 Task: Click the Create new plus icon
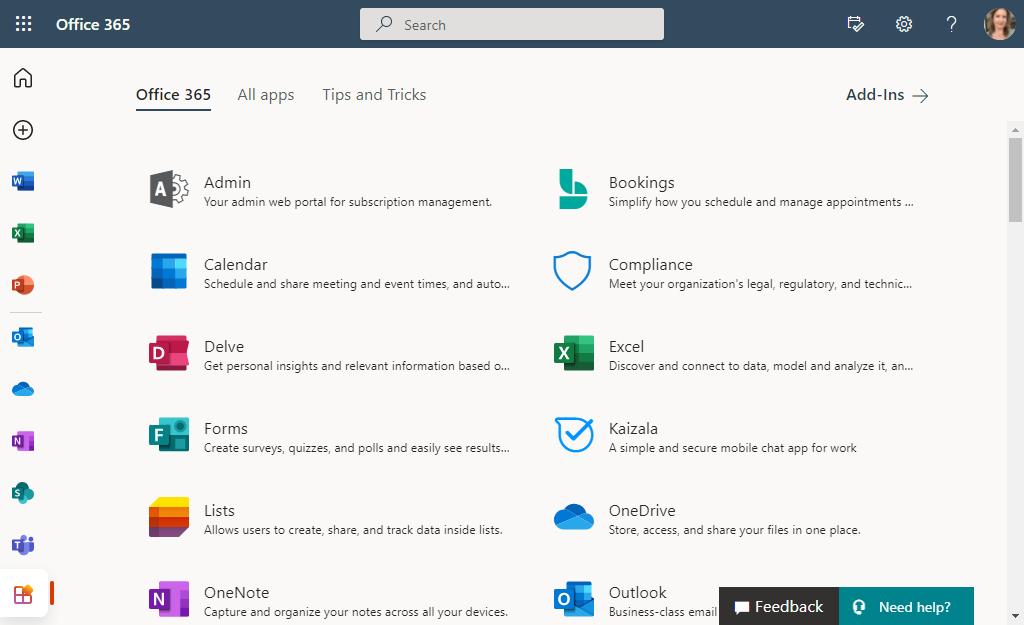tap(23, 130)
